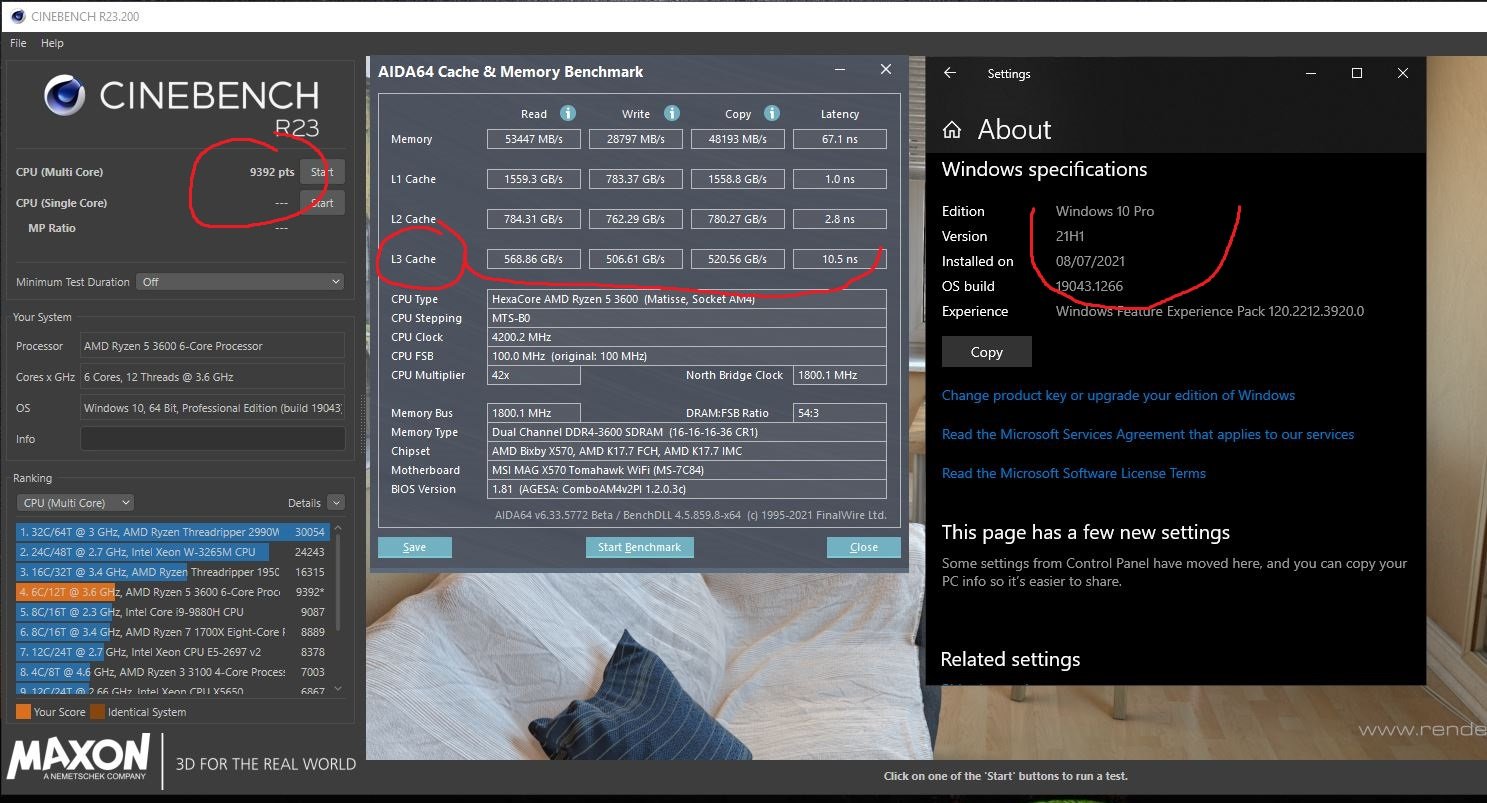
Task: Click the Close button in AIDA64
Action: (864, 547)
